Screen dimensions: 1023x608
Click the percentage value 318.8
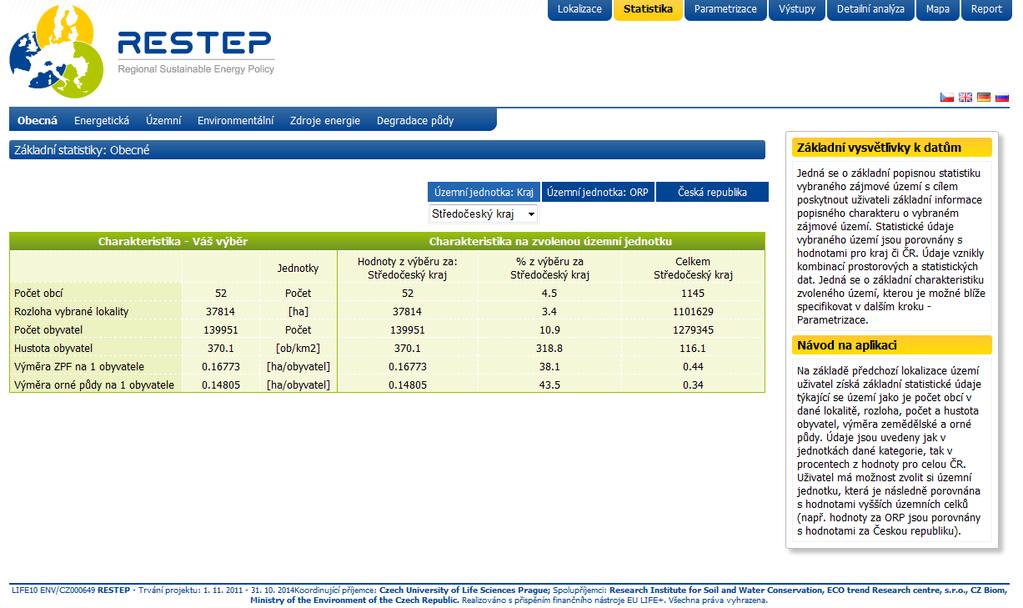point(549,348)
